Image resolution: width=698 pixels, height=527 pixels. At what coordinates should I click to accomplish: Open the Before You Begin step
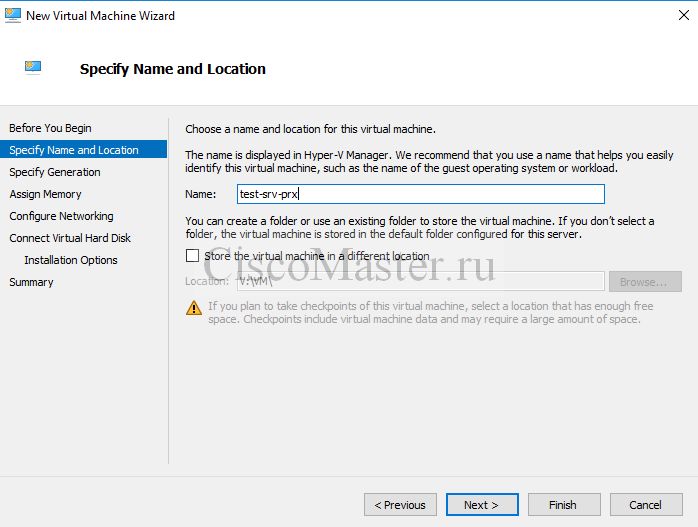[x=50, y=128]
